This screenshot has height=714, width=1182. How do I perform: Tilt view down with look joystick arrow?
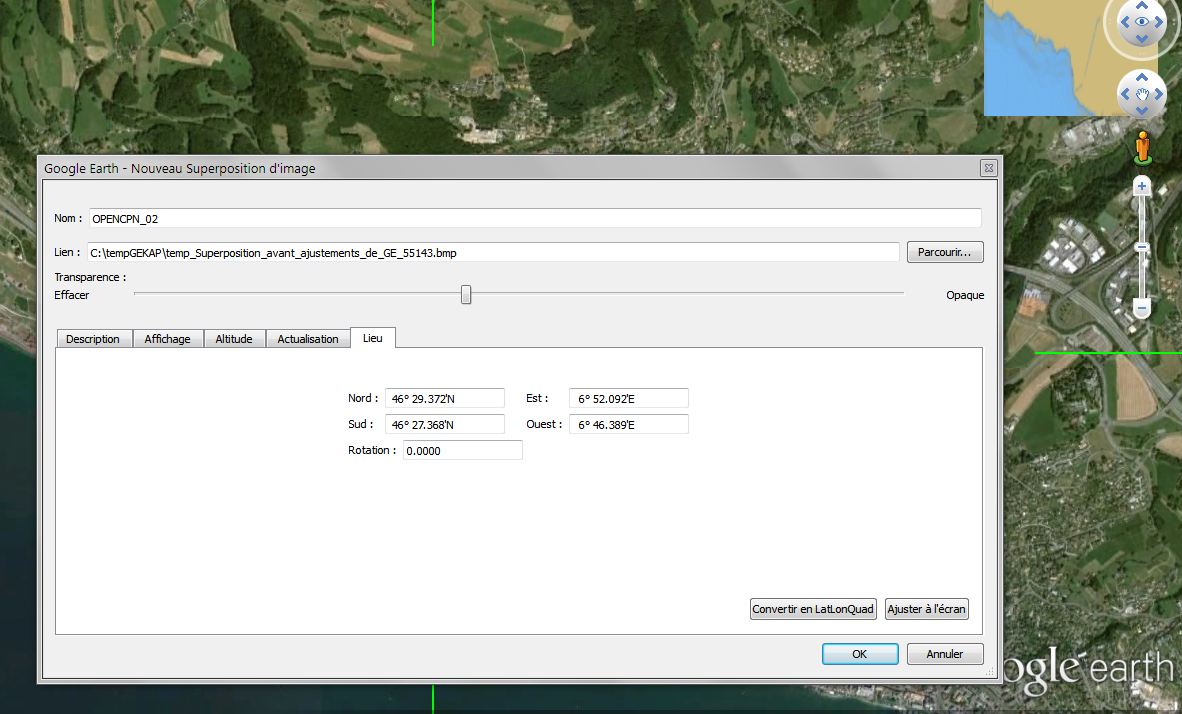[x=1141, y=39]
